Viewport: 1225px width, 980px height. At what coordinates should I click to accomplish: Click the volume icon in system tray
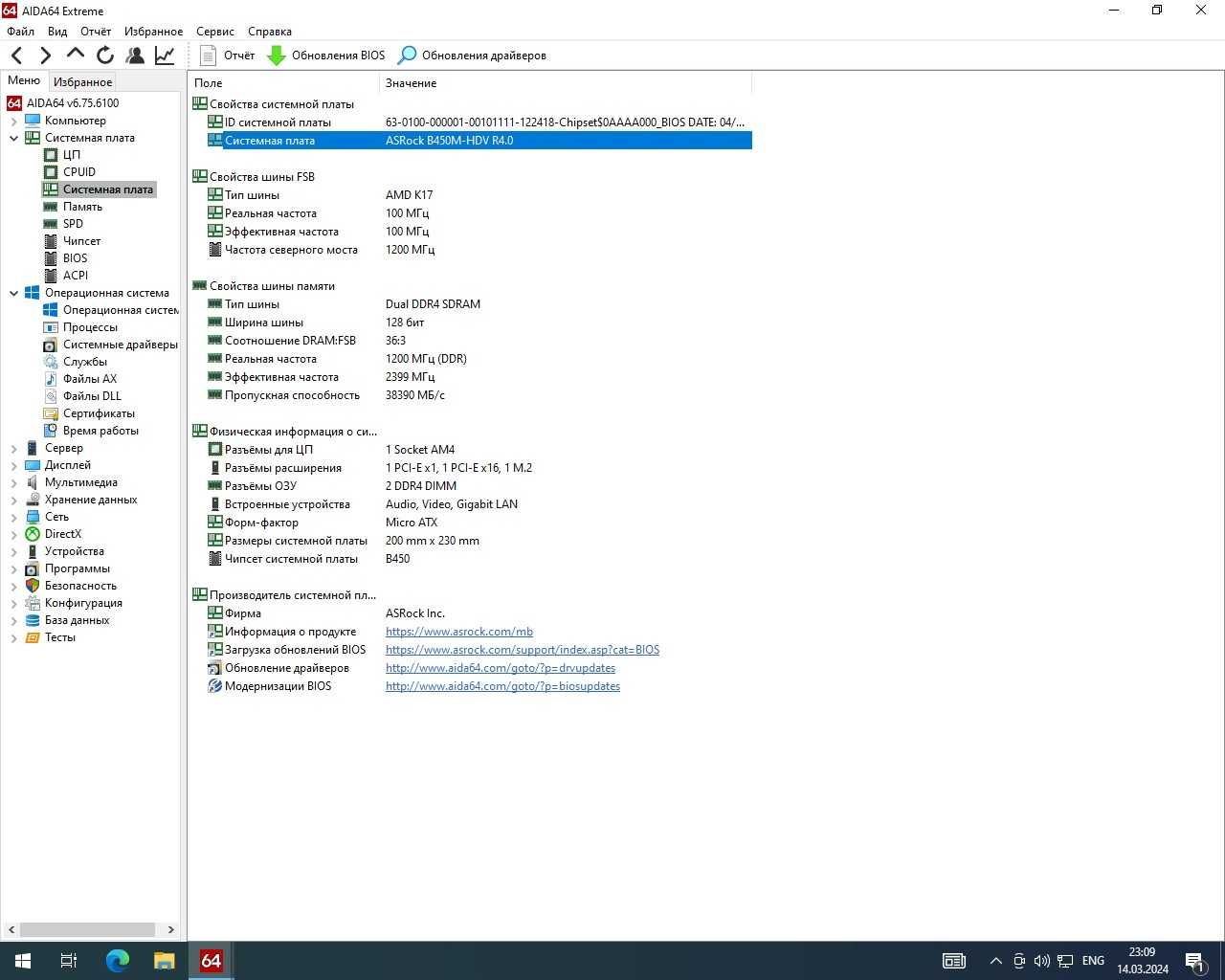pos(1041,961)
